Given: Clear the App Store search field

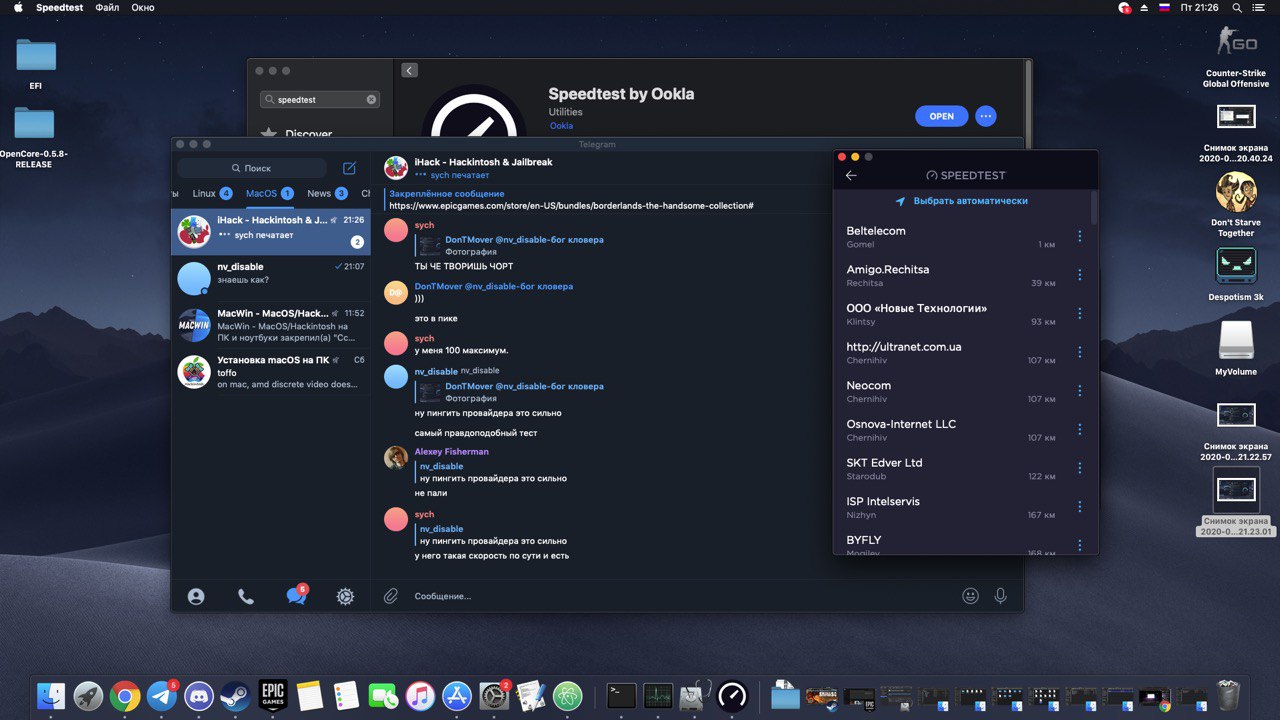Looking at the screenshot, I should click(x=371, y=100).
